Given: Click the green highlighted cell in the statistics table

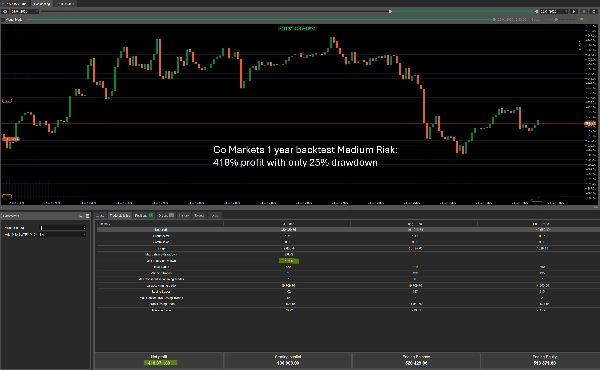Looking at the screenshot, I should [289, 261].
